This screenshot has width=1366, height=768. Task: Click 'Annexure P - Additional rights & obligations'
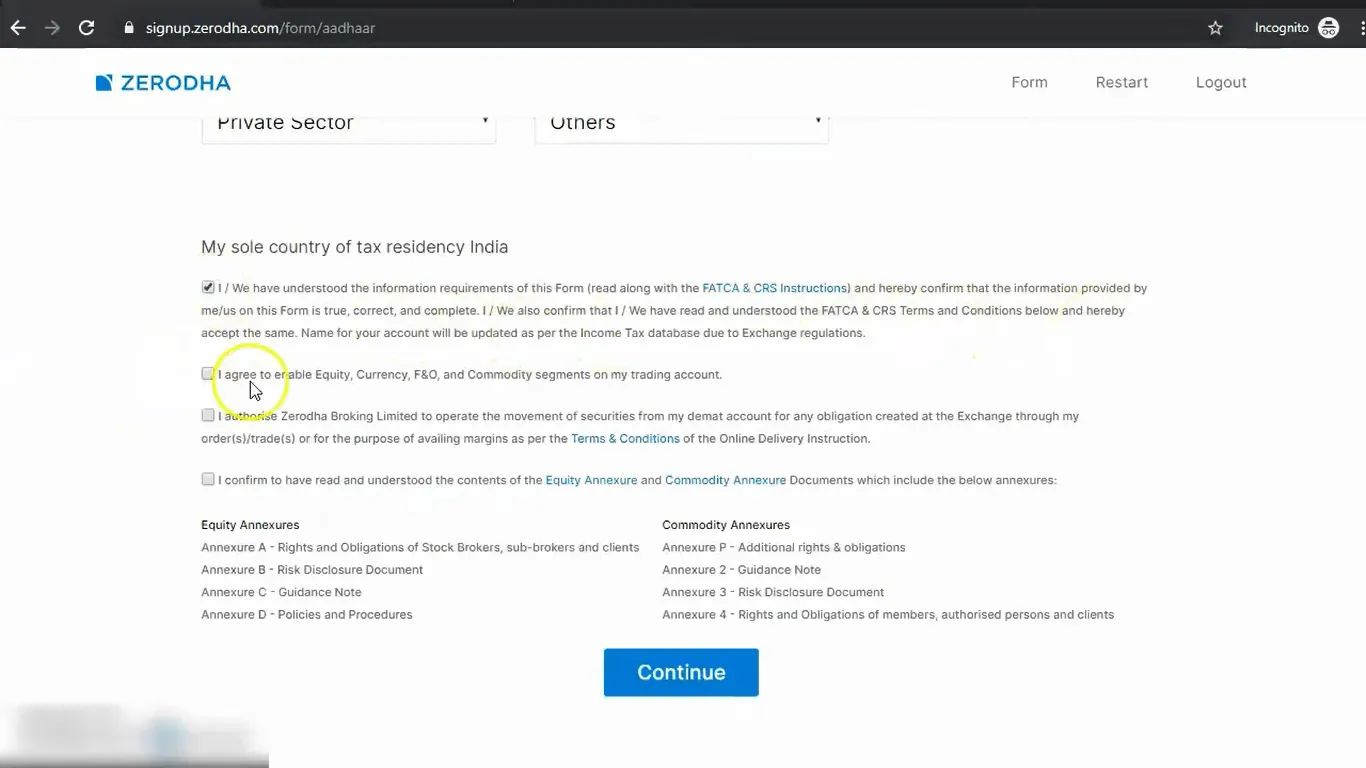coord(783,548)
